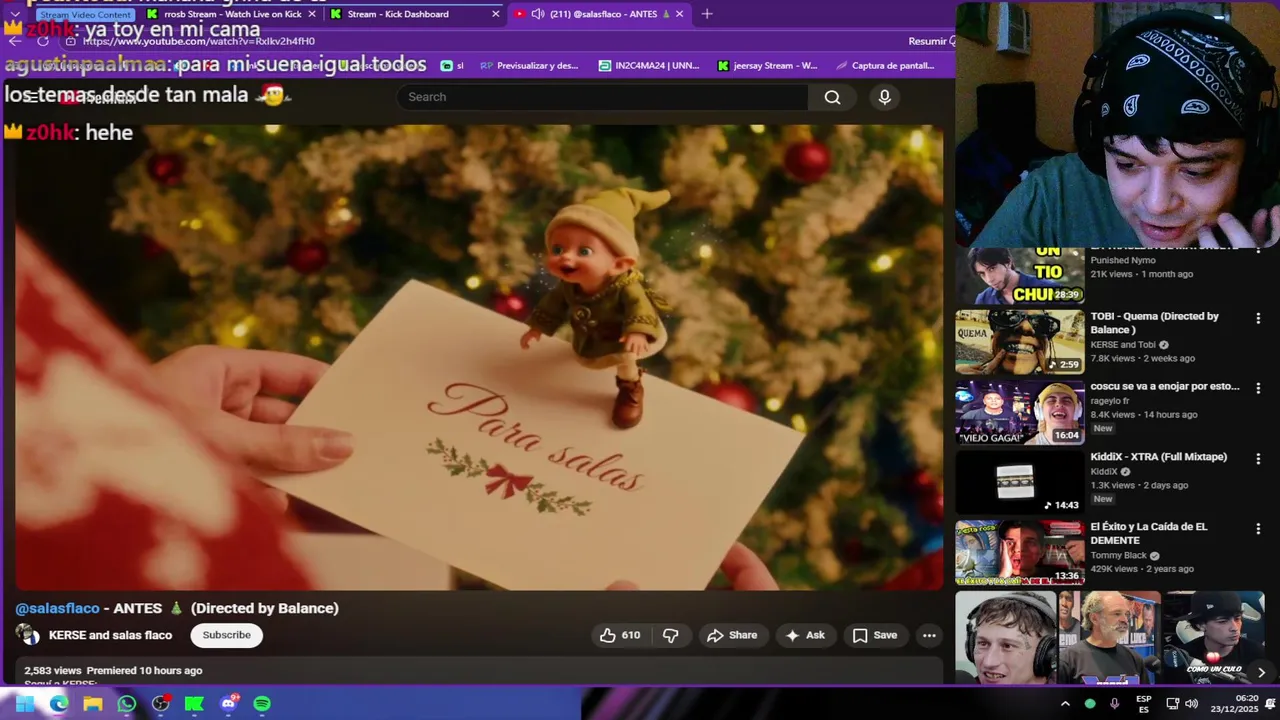Start voice search with microphone icon
The width and height of the screenshot is (1280, 720).
(884, 97)
